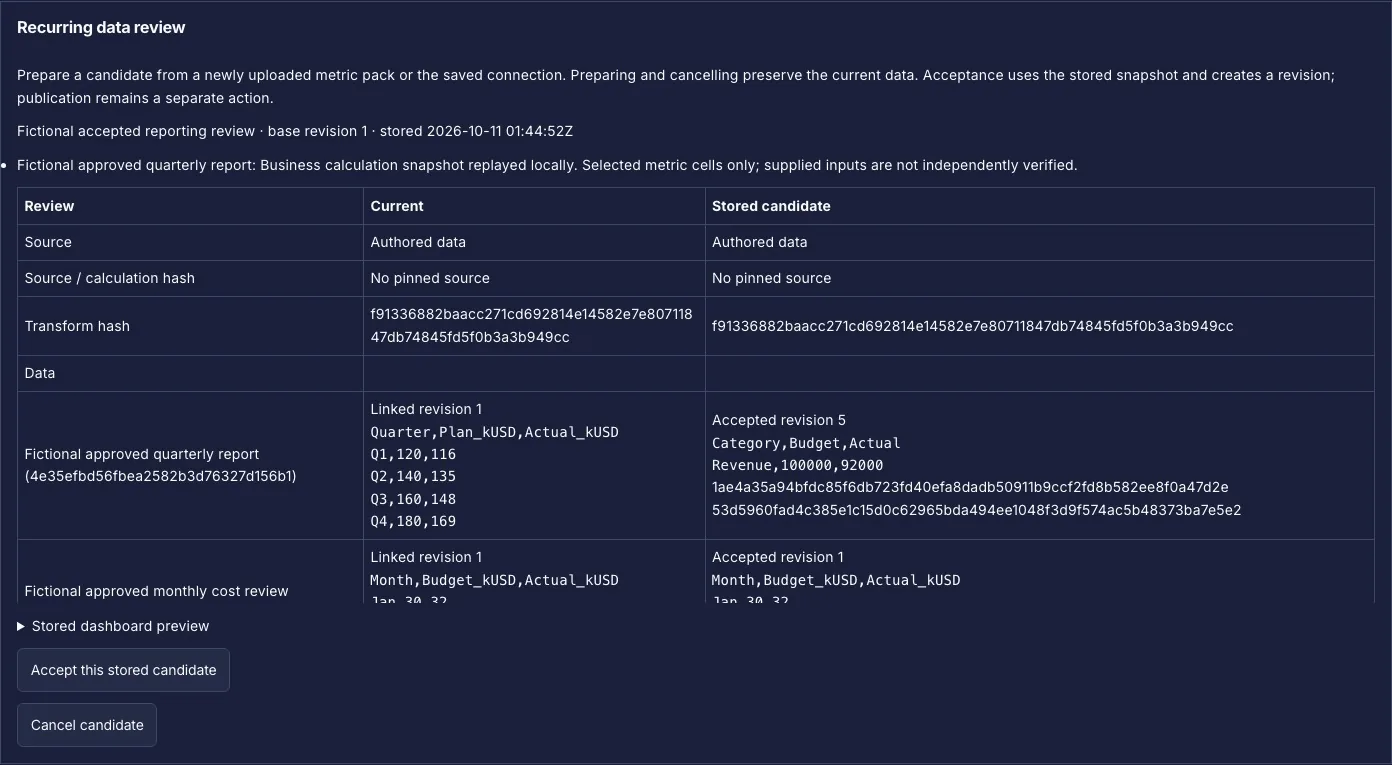Click the "Source / calculation hash" row label
Image resolution: width=1392 pixels, height=765 pixels.
(x=110, y=278)
